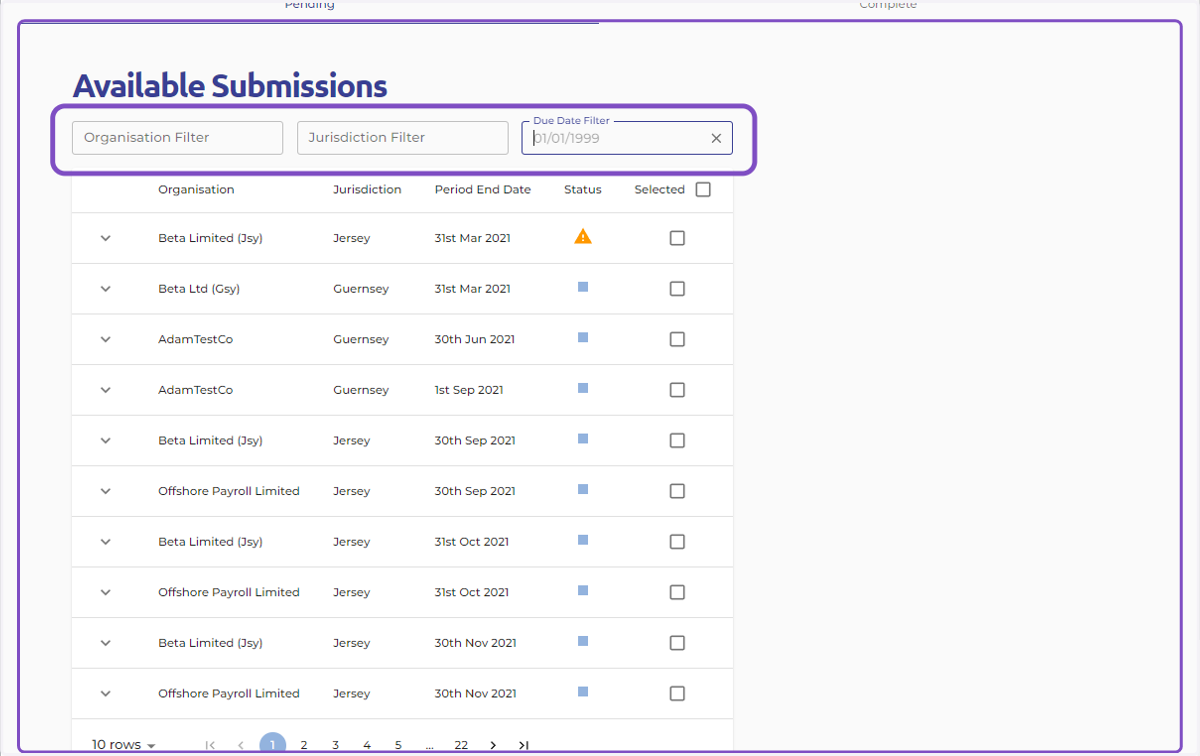Click the Available Submissions heading
Screen dimensions: 1200x756
point(230,86)
